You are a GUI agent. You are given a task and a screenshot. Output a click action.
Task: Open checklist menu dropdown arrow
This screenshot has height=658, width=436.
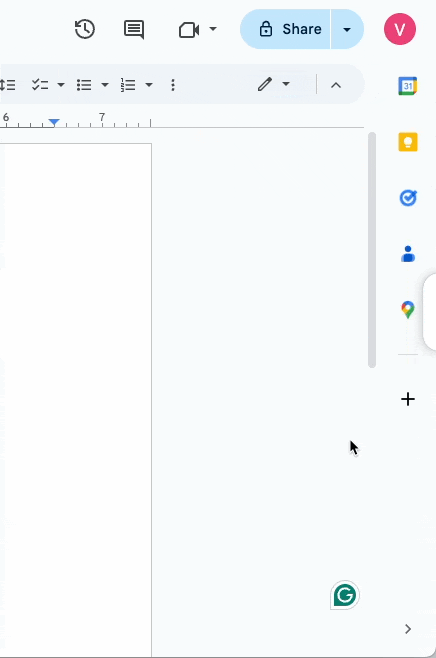coord(61,85)
